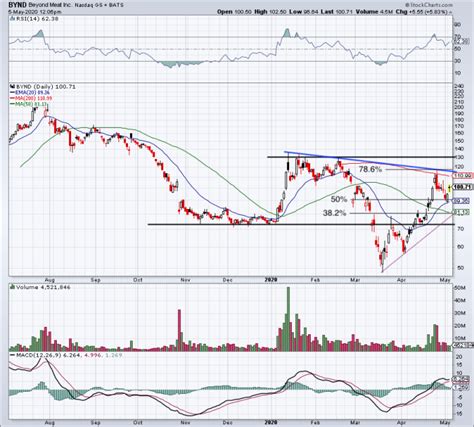474x427 pixels.
Task: Click the green 81.13 price tag on axis
Action: click(x=461, y=212)
